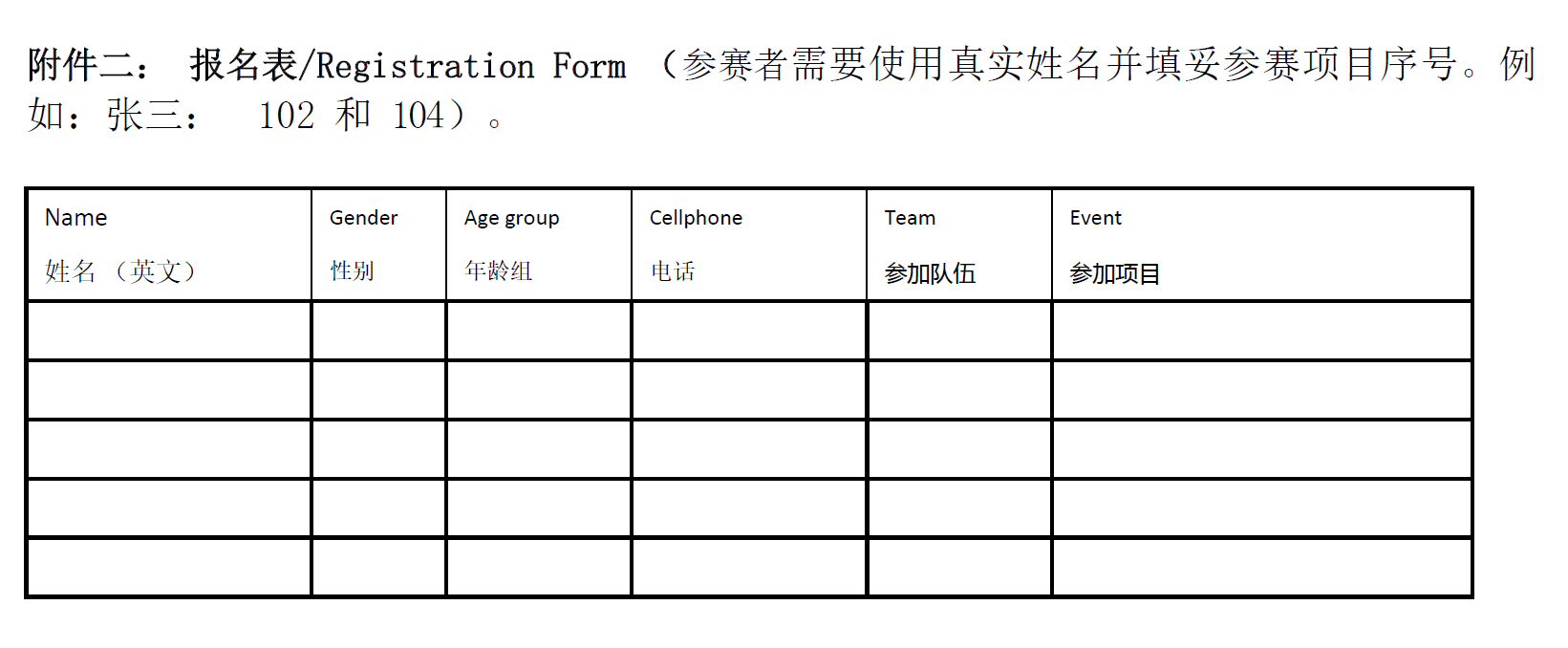Click first empty row under Team
The width and height of the screenshot is (1568, 648).
coord(959,331)
